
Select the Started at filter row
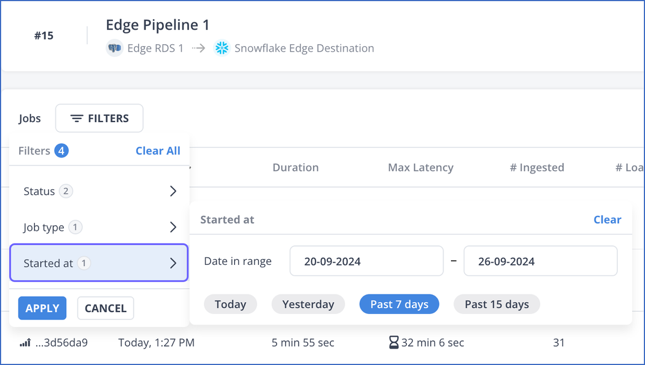click(99, 263)
